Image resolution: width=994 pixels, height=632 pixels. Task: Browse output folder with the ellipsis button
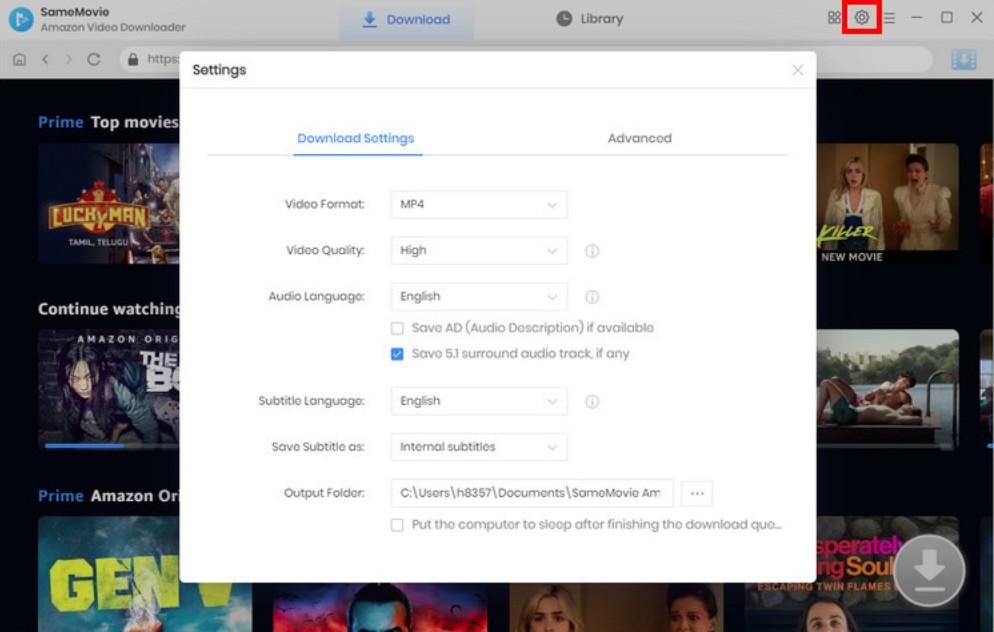[697, 493]
